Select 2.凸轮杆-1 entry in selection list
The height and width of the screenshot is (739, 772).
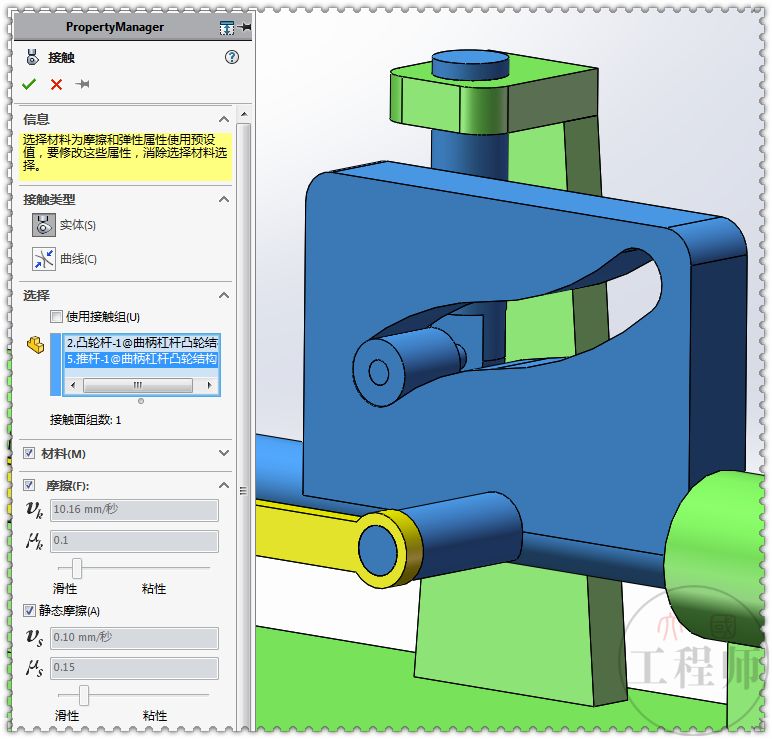(x=141, y=343)
